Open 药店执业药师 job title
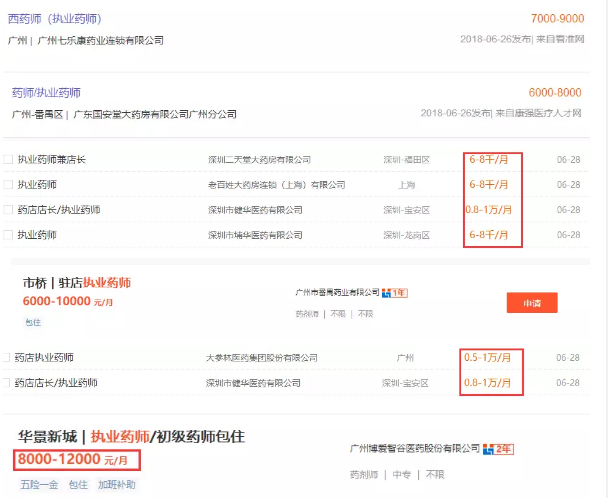 pos(44,357)
